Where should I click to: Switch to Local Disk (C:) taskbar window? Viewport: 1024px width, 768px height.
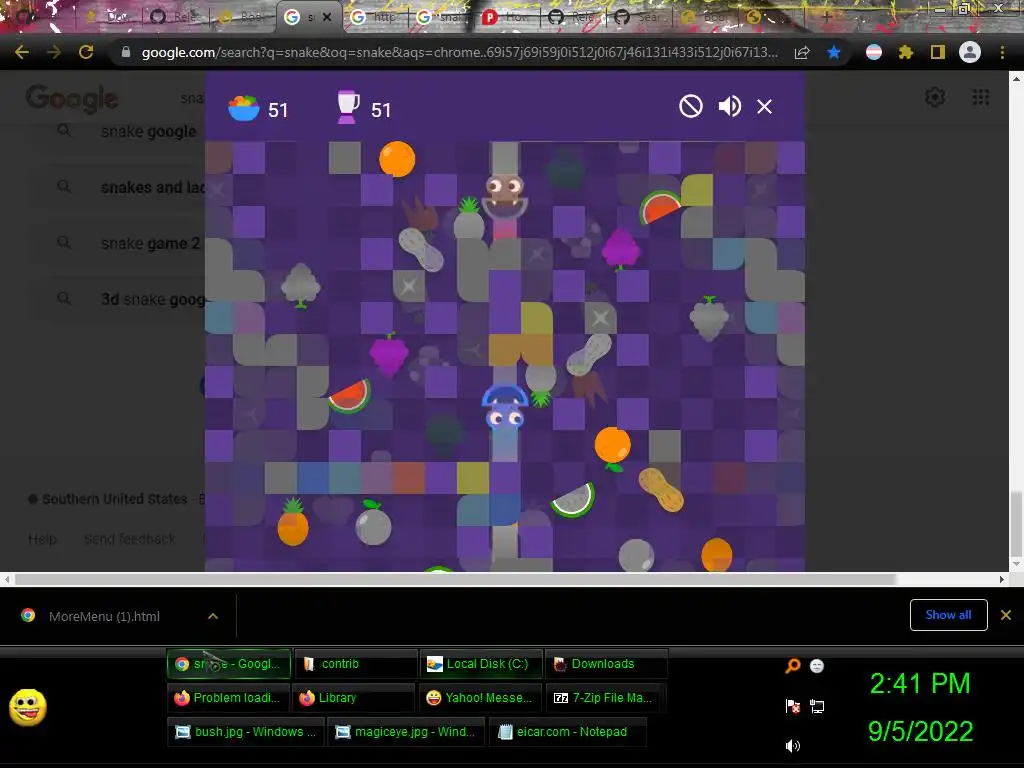click(481, 664)
